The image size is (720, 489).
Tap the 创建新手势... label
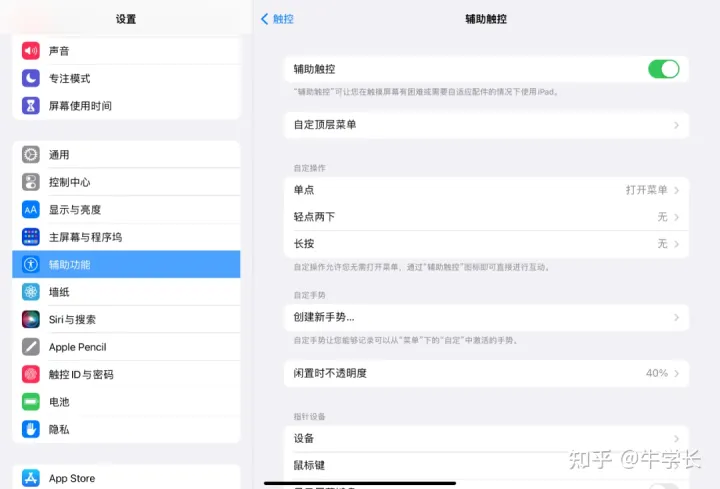click(324, 317)
